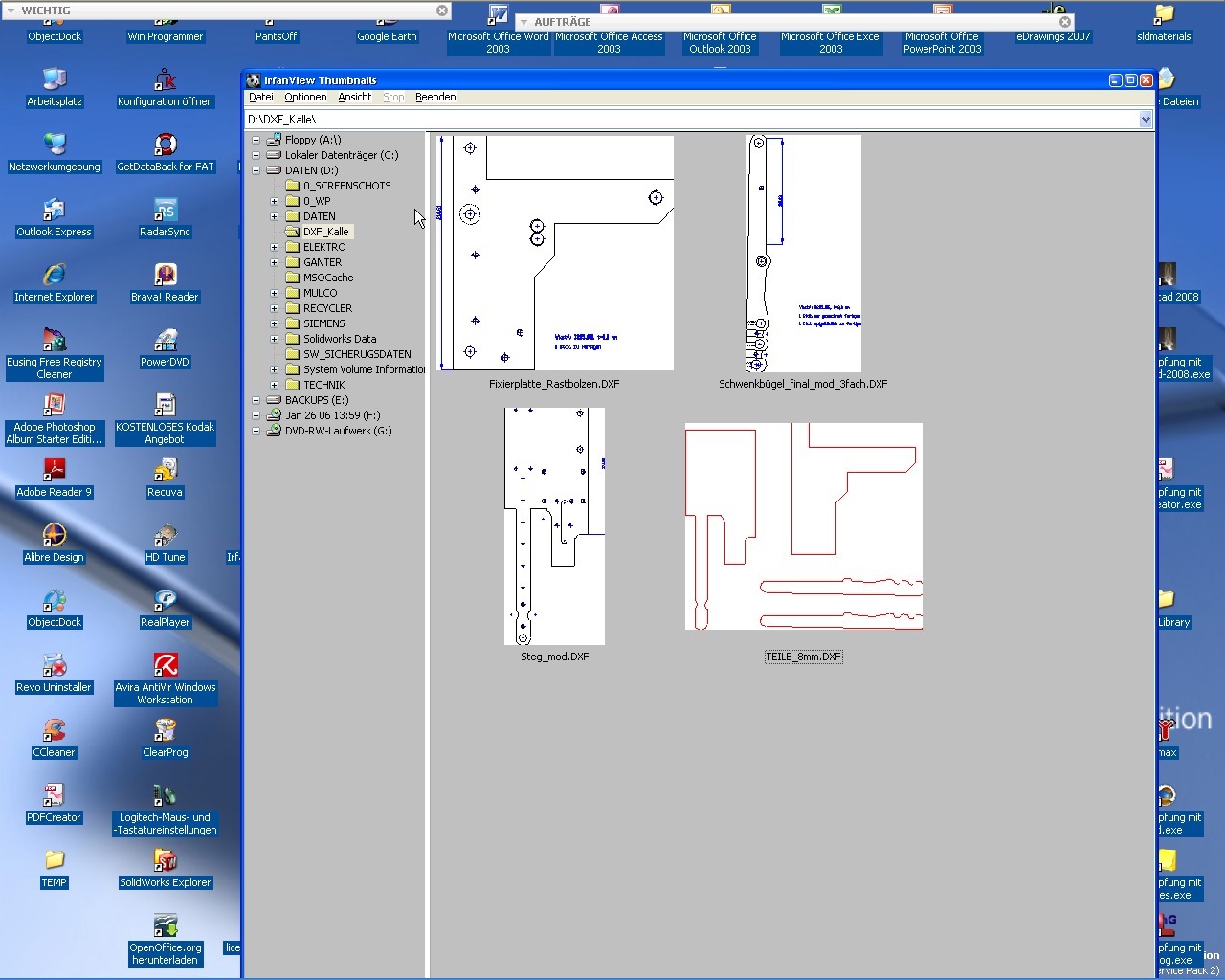Expand the Floppy (A:) tree node
Screen dimensions: 1225x980
pyautogui.click(x=256, y=140)
